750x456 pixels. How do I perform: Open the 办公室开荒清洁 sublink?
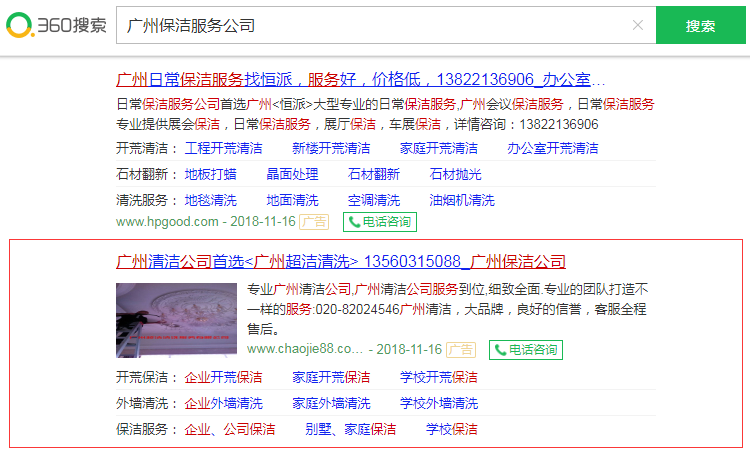click(552, 148)
